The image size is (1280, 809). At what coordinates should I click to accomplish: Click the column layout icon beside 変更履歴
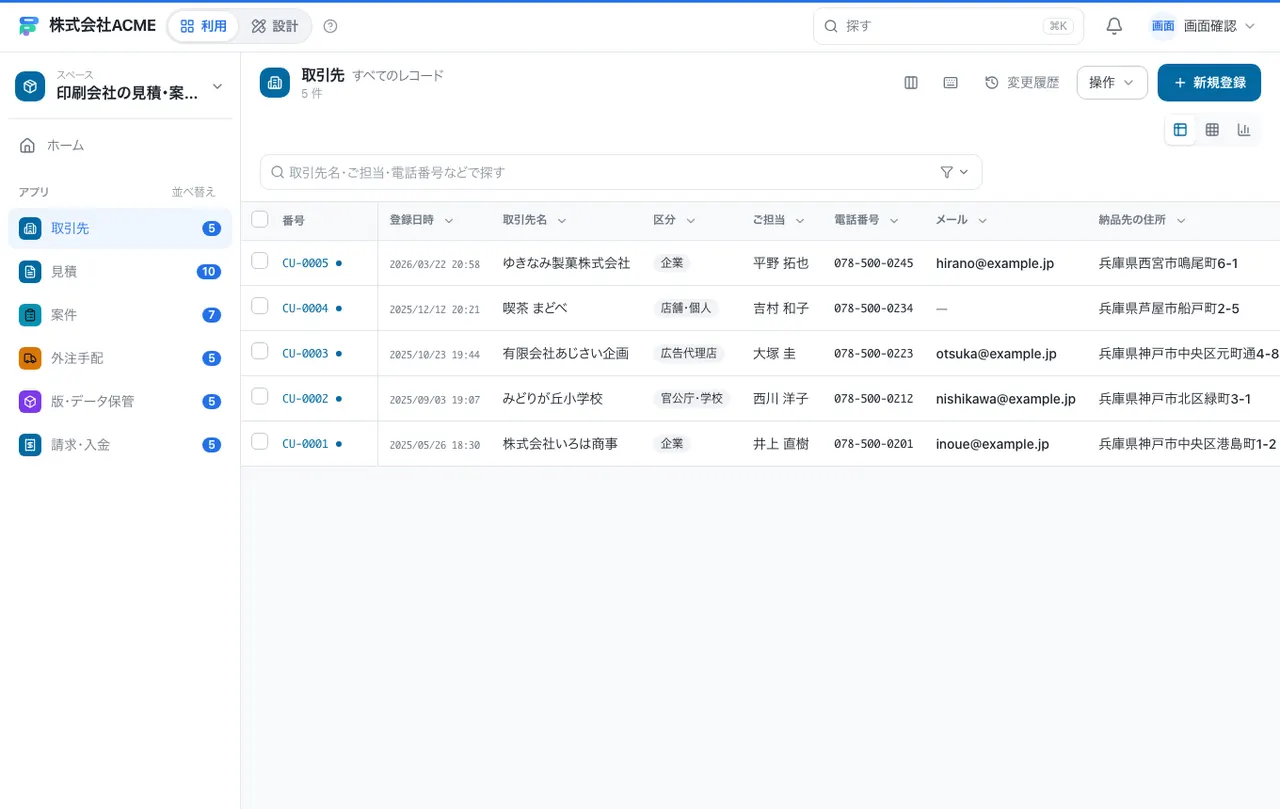911,83
